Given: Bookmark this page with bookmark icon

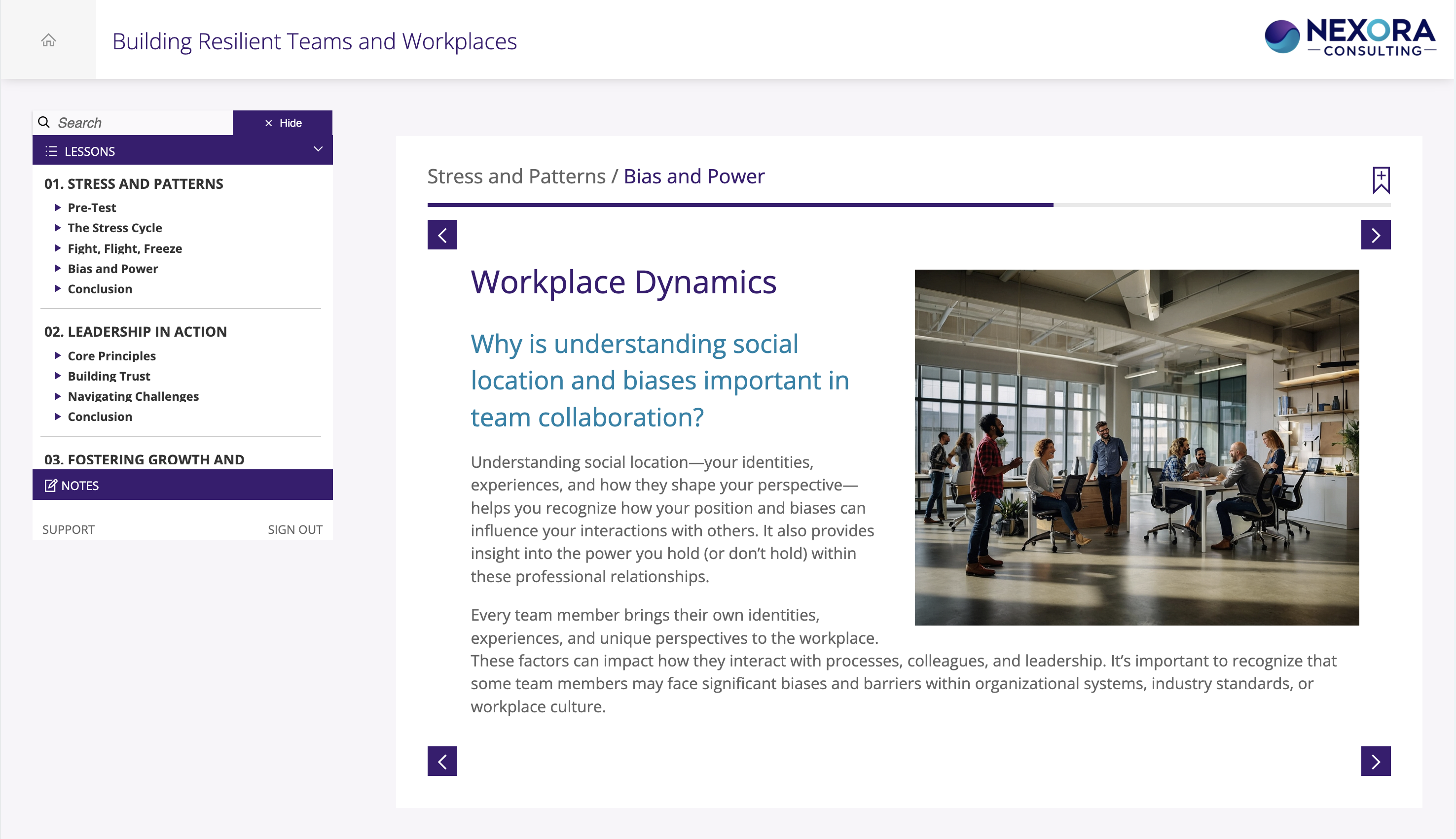Looking at the screenshot, I should [1381, 180].
